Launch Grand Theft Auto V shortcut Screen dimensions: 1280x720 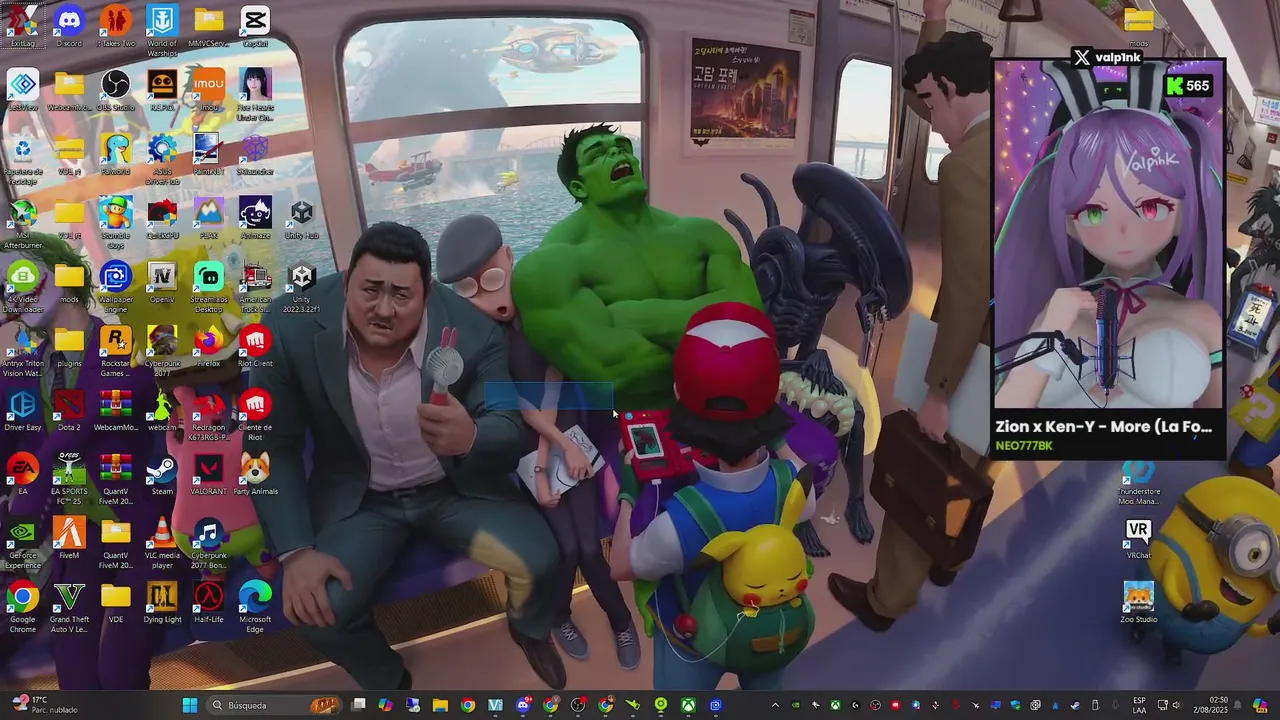69,608
